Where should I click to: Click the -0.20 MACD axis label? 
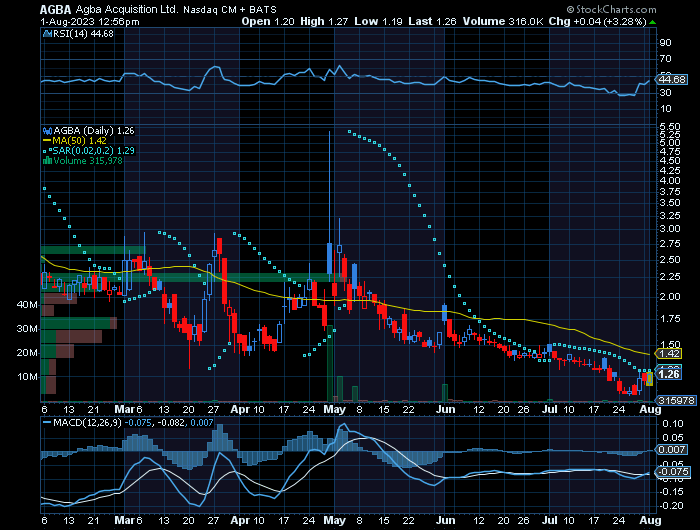point(671,505)
